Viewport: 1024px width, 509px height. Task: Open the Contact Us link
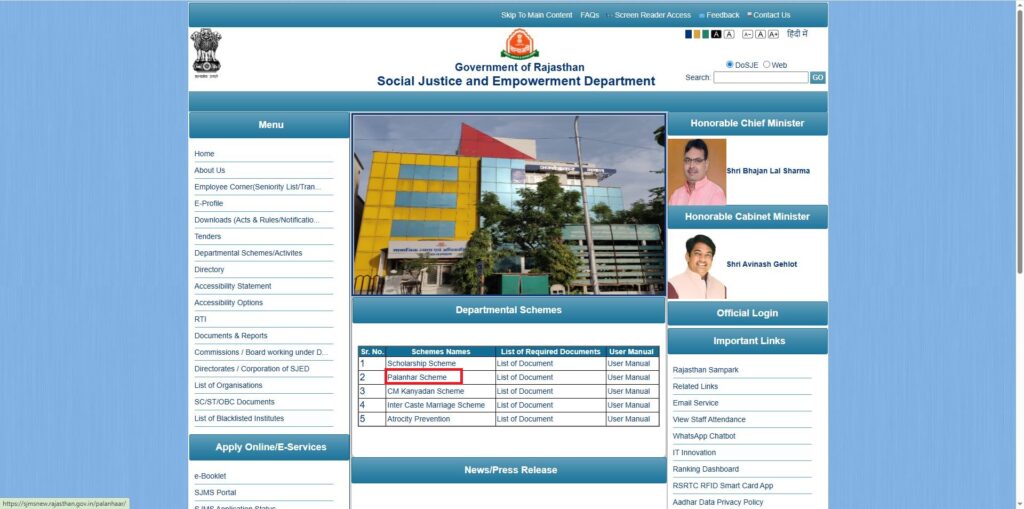point(771,15)
